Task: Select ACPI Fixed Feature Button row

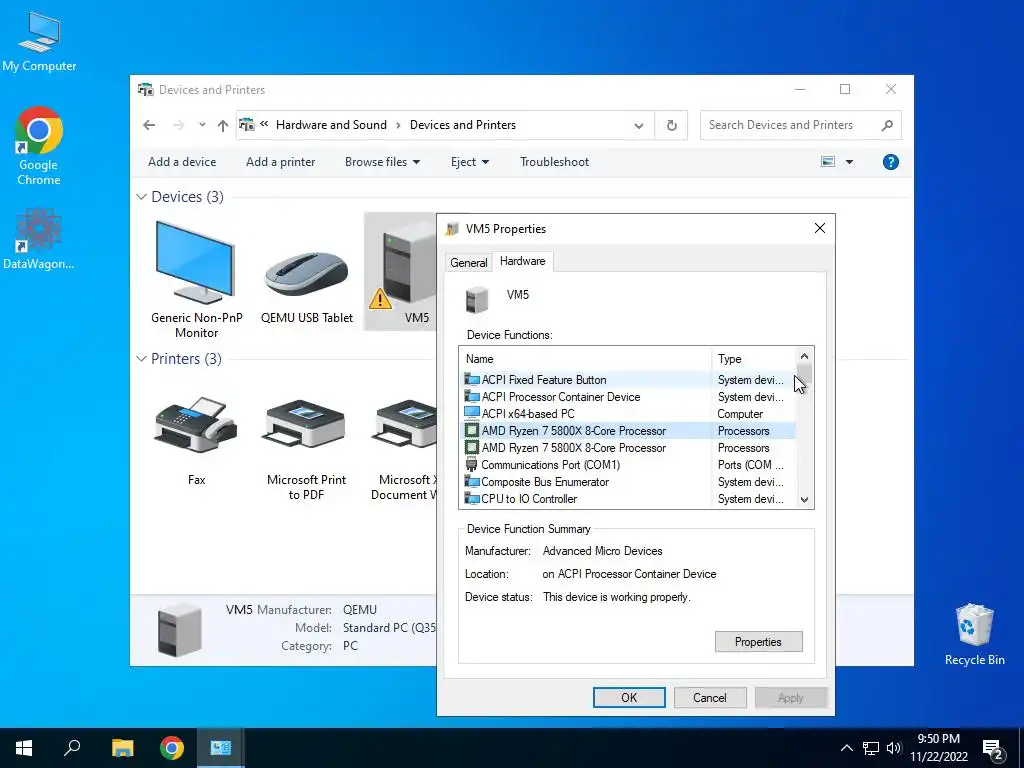Action: [628, 379]
